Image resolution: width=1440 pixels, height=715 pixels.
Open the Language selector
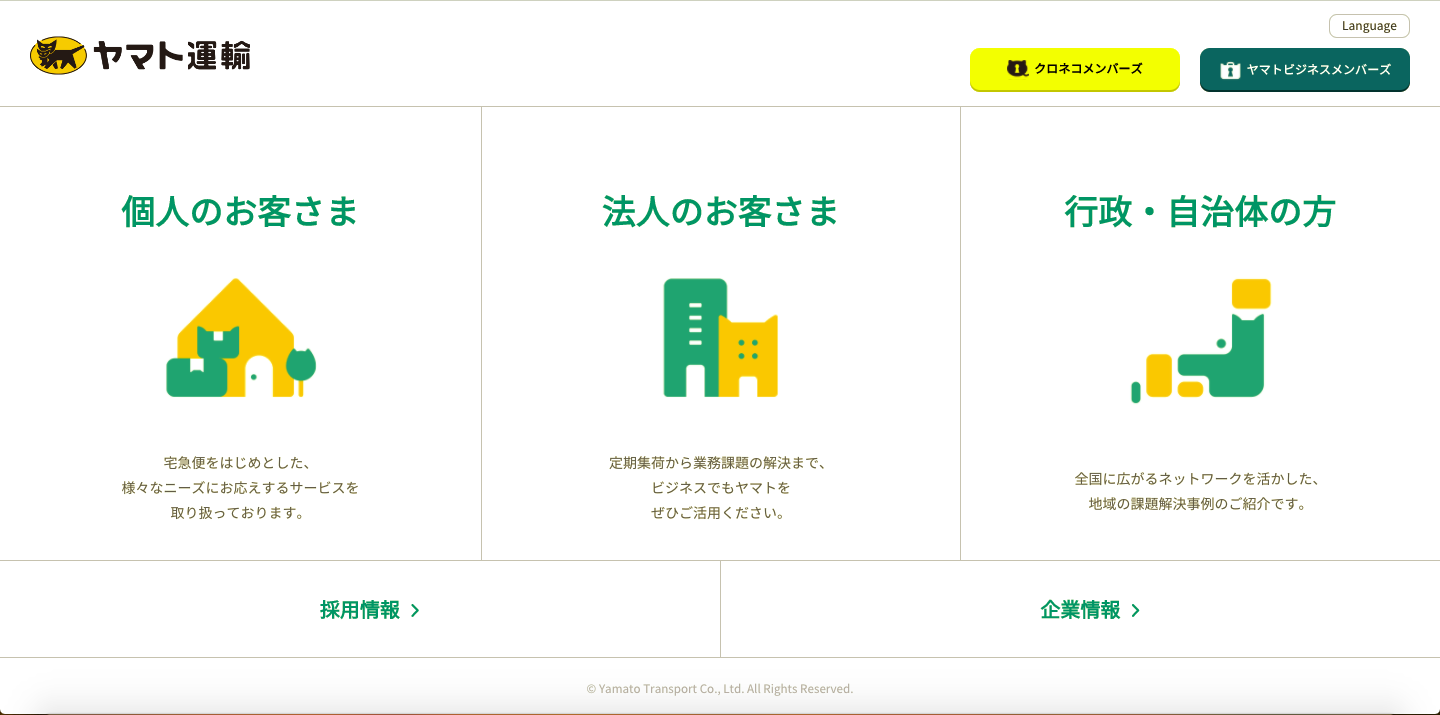click(x=1369, y=26)
